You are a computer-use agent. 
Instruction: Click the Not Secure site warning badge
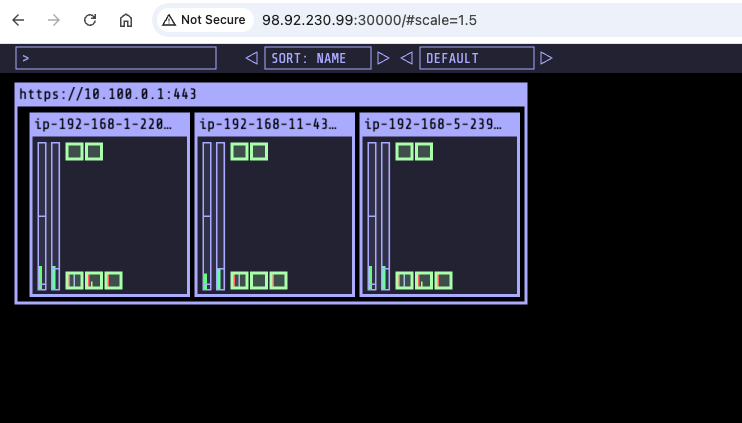point(204,20)
